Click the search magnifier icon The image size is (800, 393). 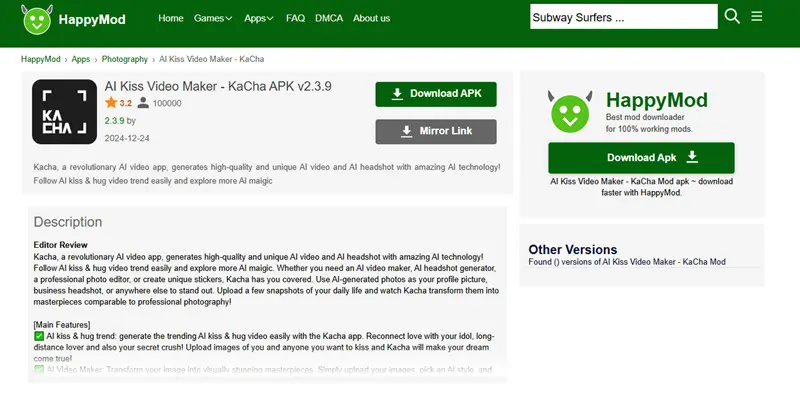732,16
